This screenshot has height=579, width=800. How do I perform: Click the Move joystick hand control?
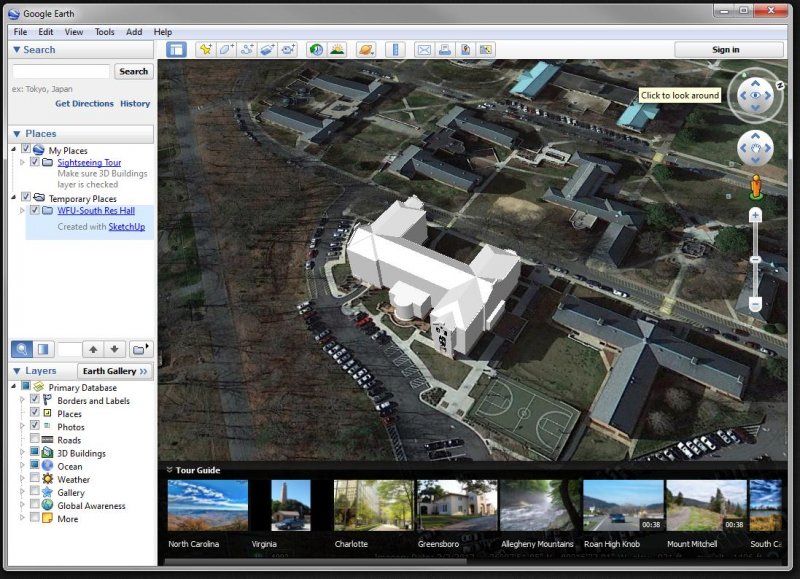click(756, 148)
